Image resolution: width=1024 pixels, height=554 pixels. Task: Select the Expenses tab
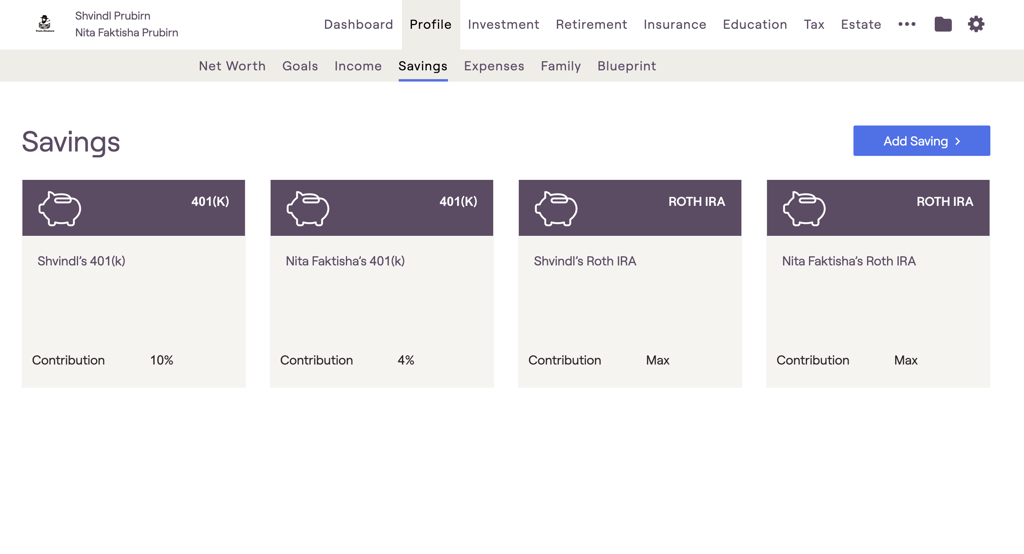pyautogui.click(x=494, y=66)
